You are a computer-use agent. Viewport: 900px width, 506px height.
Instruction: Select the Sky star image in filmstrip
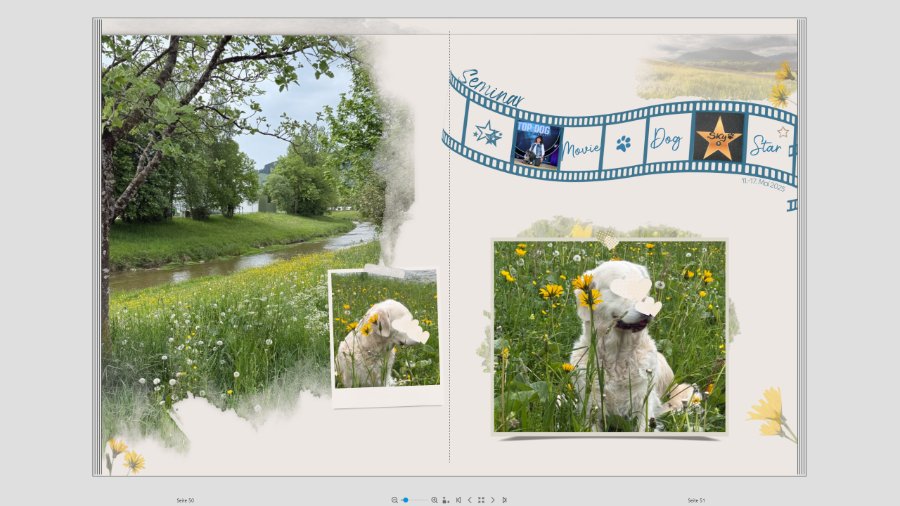click(x=718, y=137)
